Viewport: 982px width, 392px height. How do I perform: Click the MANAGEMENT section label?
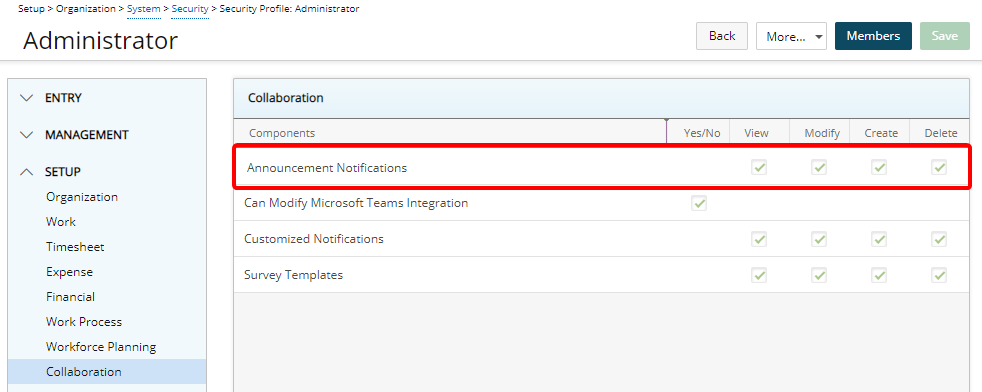(87, 135)
